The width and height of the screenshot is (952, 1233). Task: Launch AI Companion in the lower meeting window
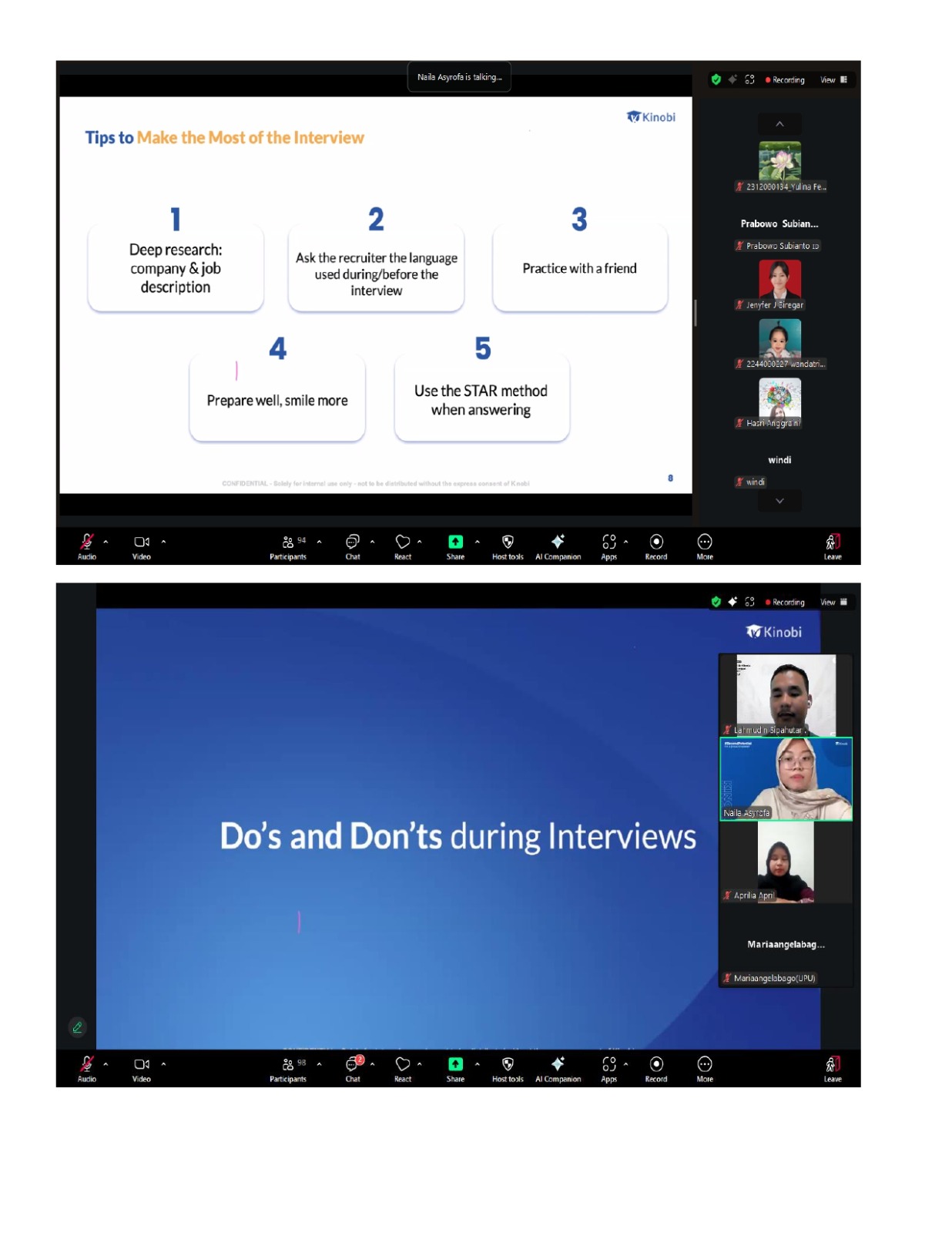tap(558, 1067)
